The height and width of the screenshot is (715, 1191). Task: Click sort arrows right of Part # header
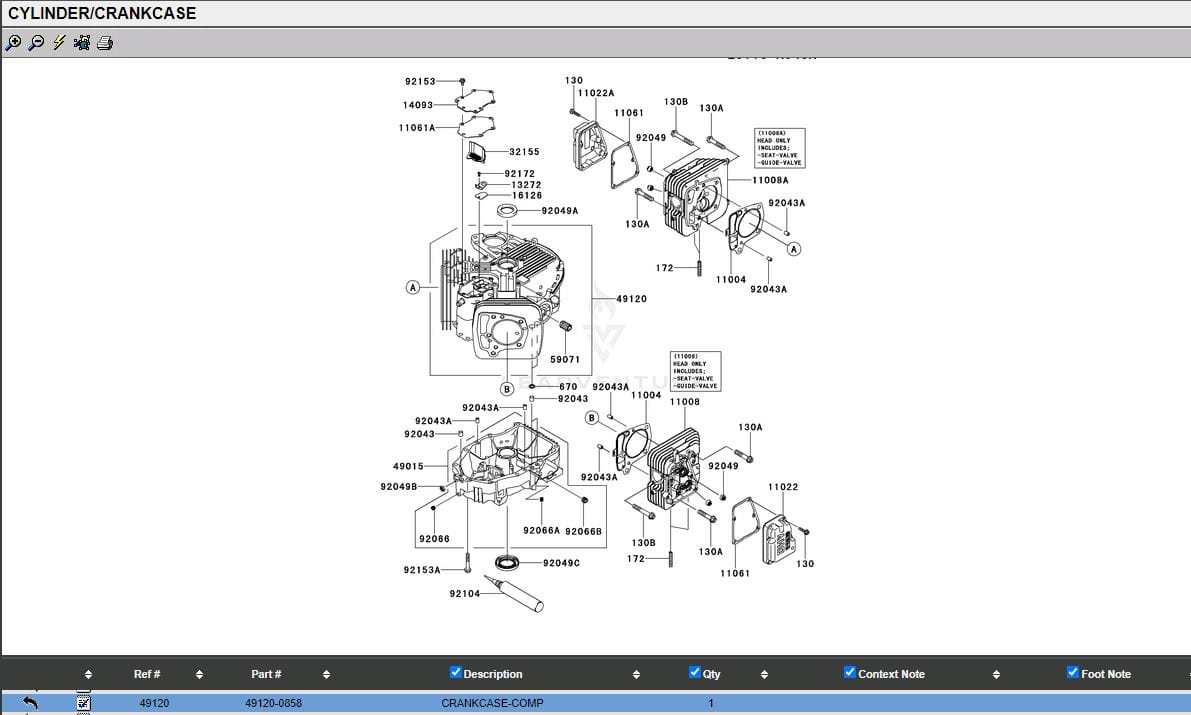(326, 674)
